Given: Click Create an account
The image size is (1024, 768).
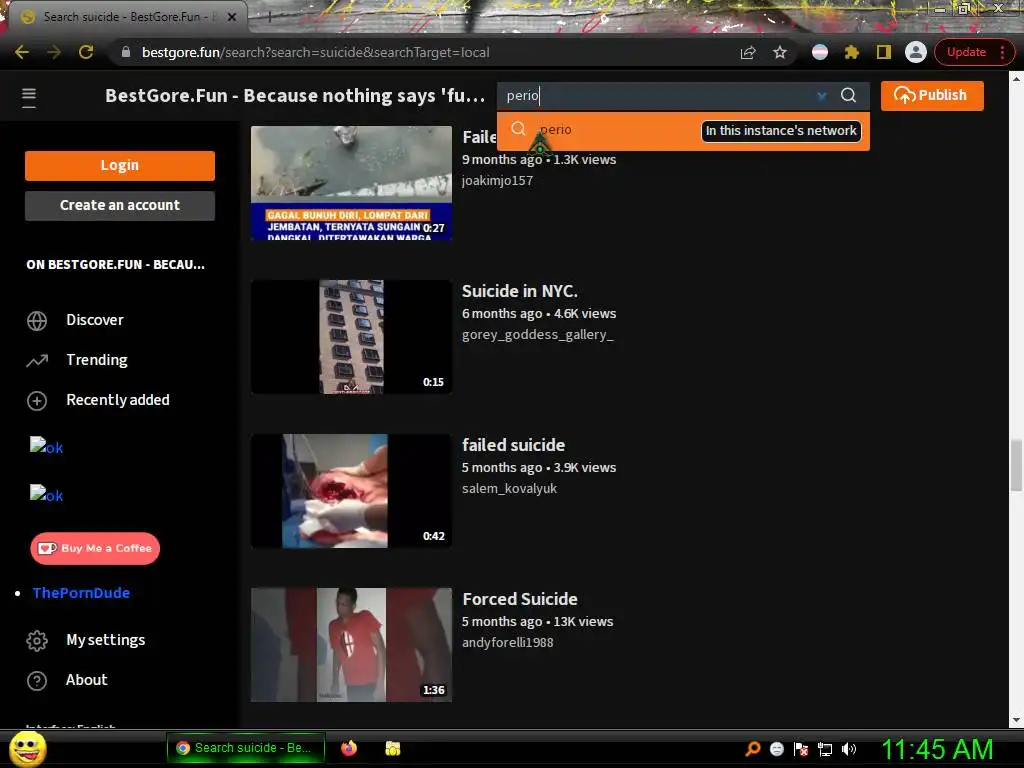Looking at the screenshot, I should point(120,205).
